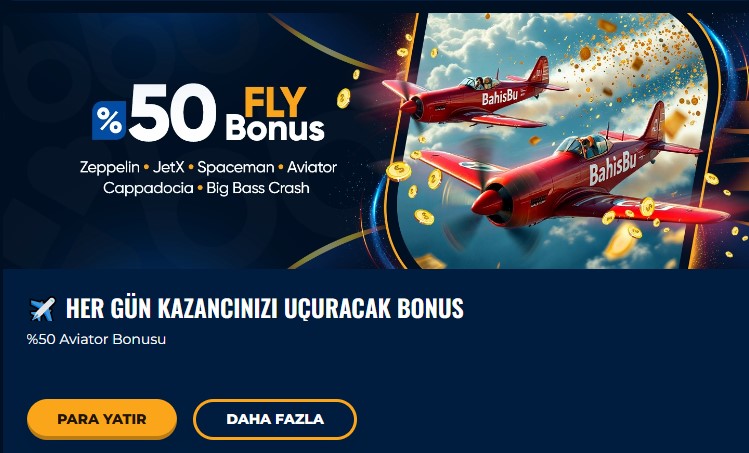Click the gold coin left of lower plane wing

point(398,171)
